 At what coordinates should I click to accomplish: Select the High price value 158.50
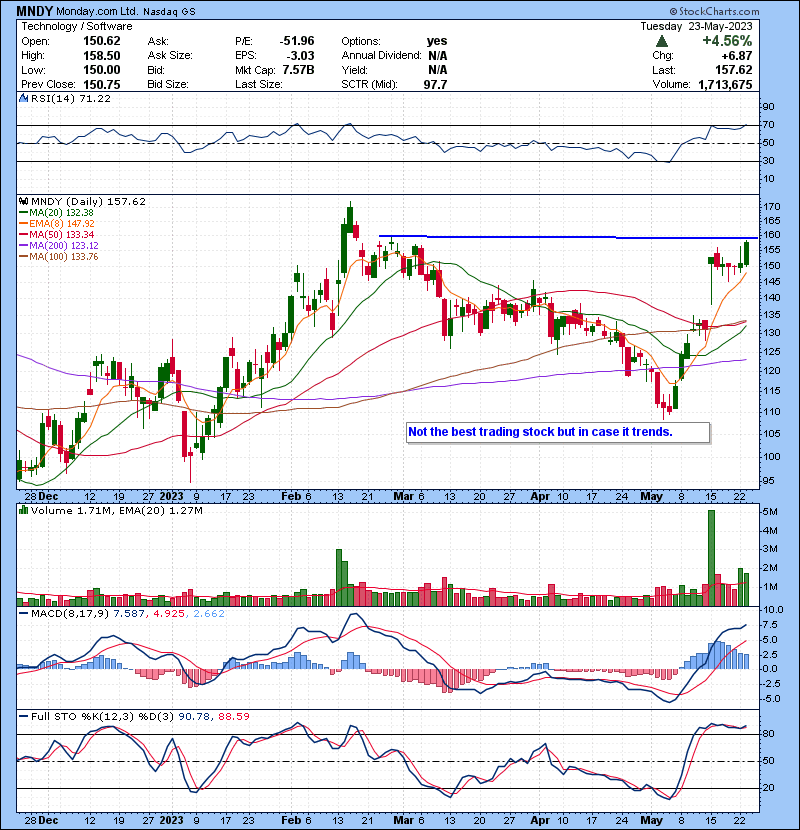pos(102,56)
